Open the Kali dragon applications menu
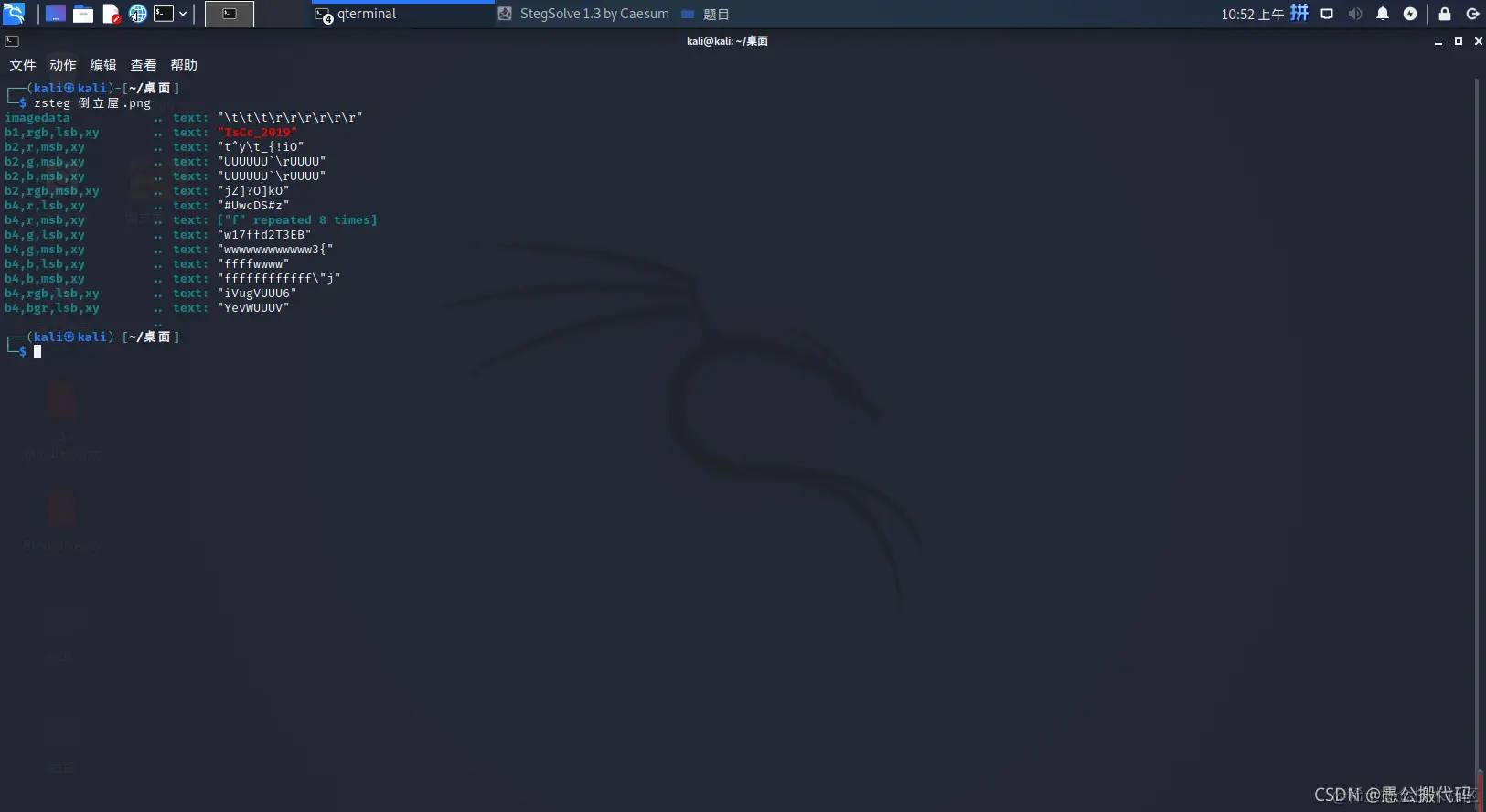 tap(14, 14)
